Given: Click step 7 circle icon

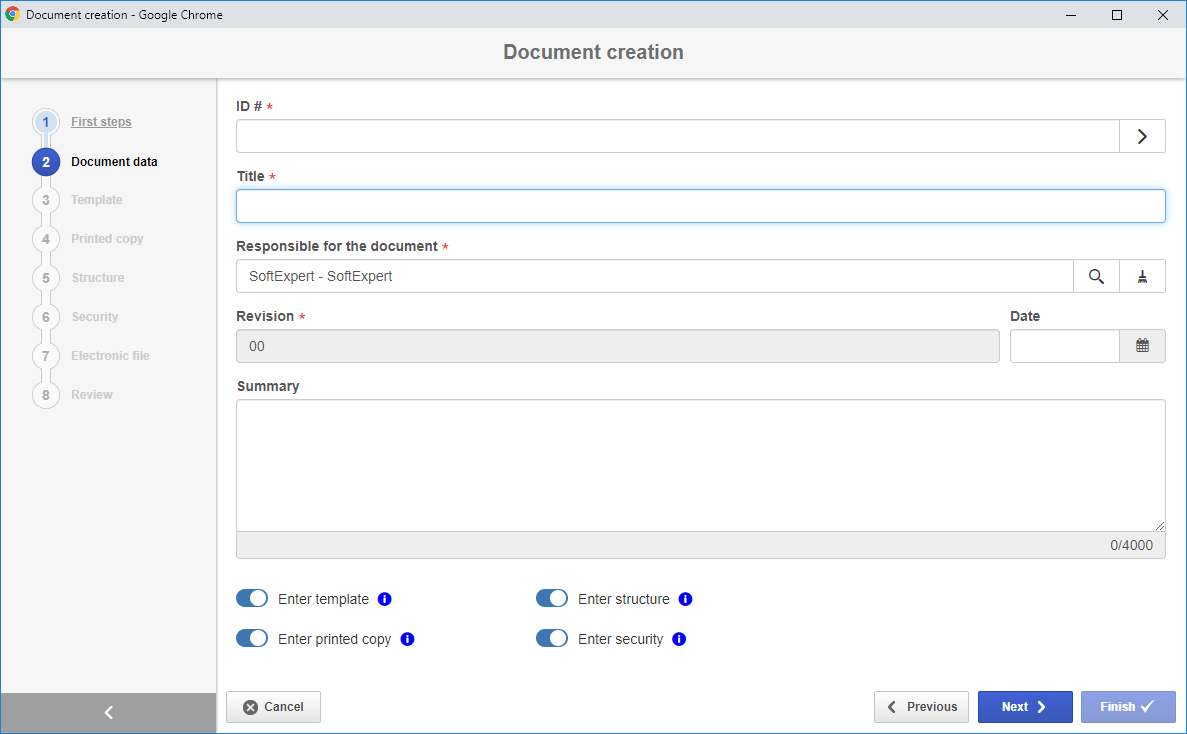Looking at the screenshot, I should [45, 356].
